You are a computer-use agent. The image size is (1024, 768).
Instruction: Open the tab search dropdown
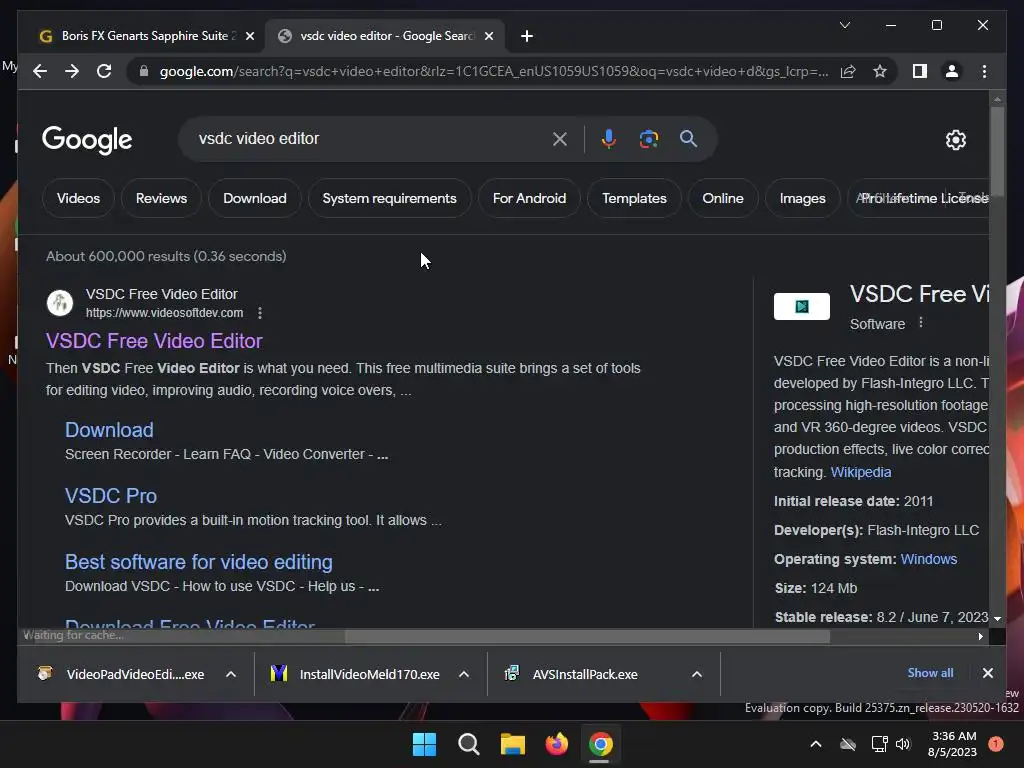tap(844, 25)
